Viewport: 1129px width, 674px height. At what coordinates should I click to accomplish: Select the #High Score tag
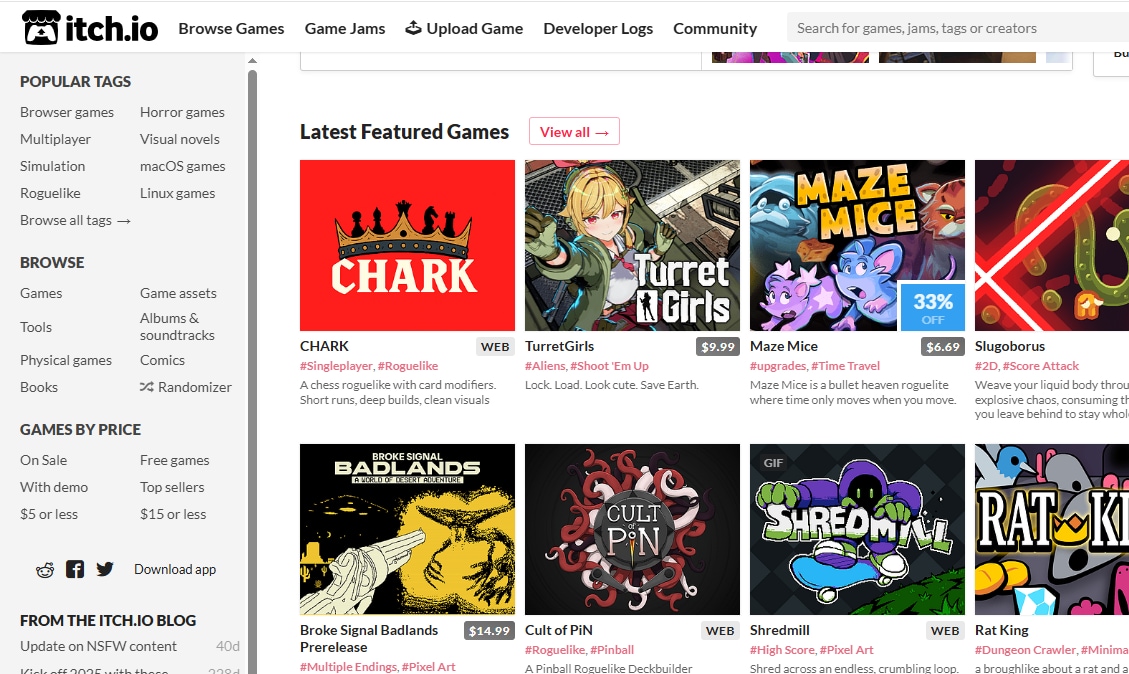[783, 650]
